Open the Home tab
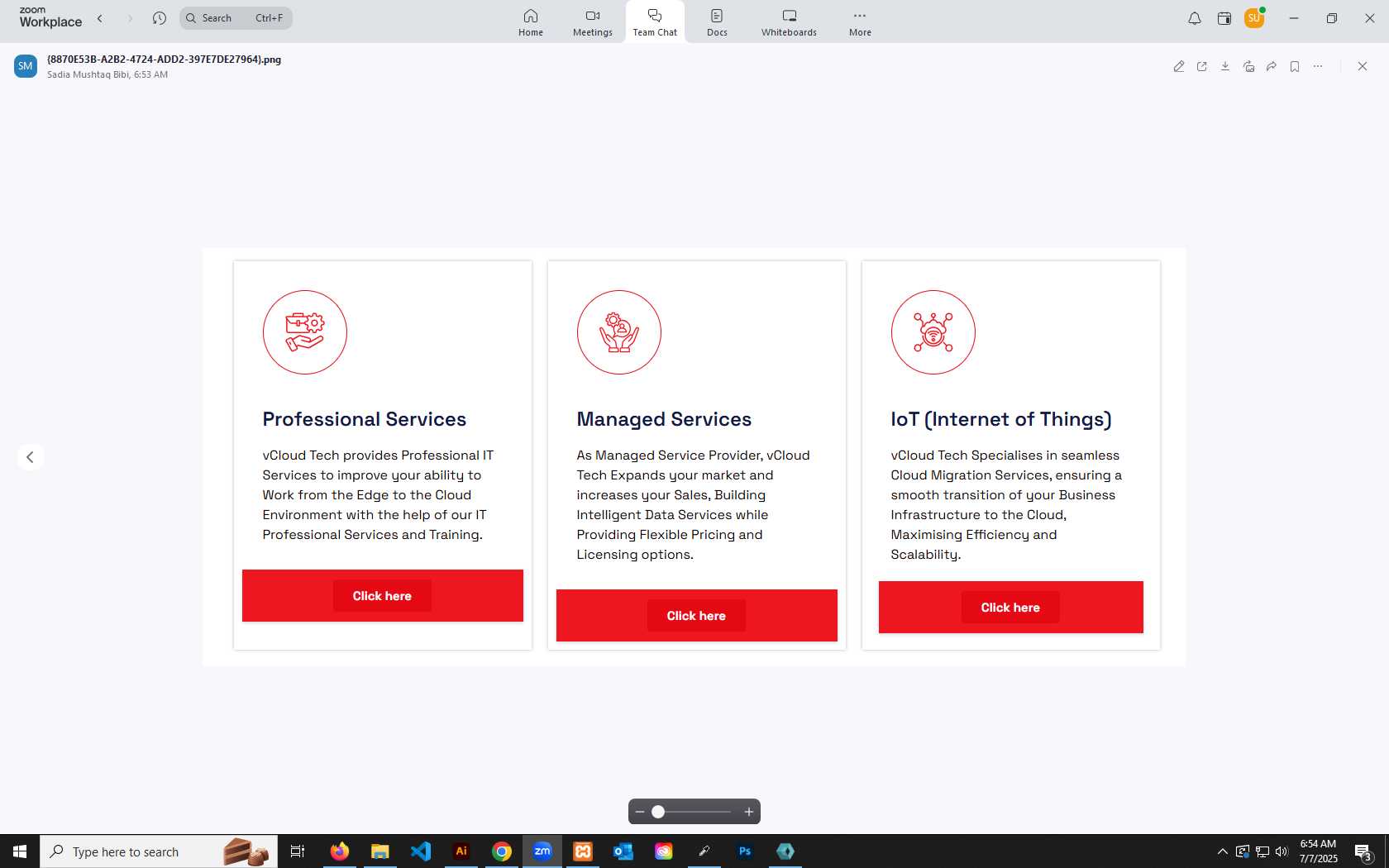Screen dimensions: 1389x868 531,22
